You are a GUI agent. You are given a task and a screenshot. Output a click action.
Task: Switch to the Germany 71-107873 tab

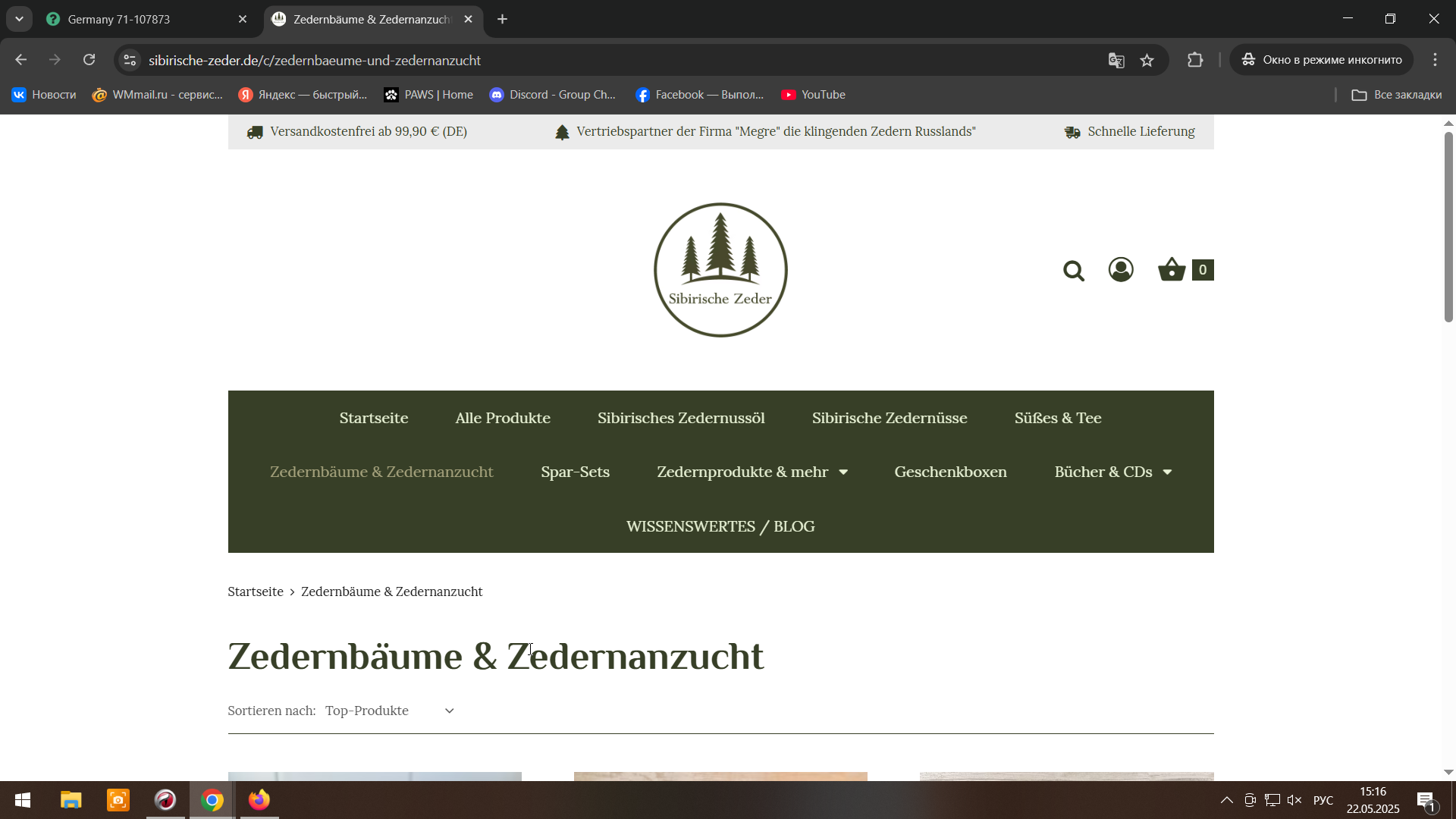144,20
